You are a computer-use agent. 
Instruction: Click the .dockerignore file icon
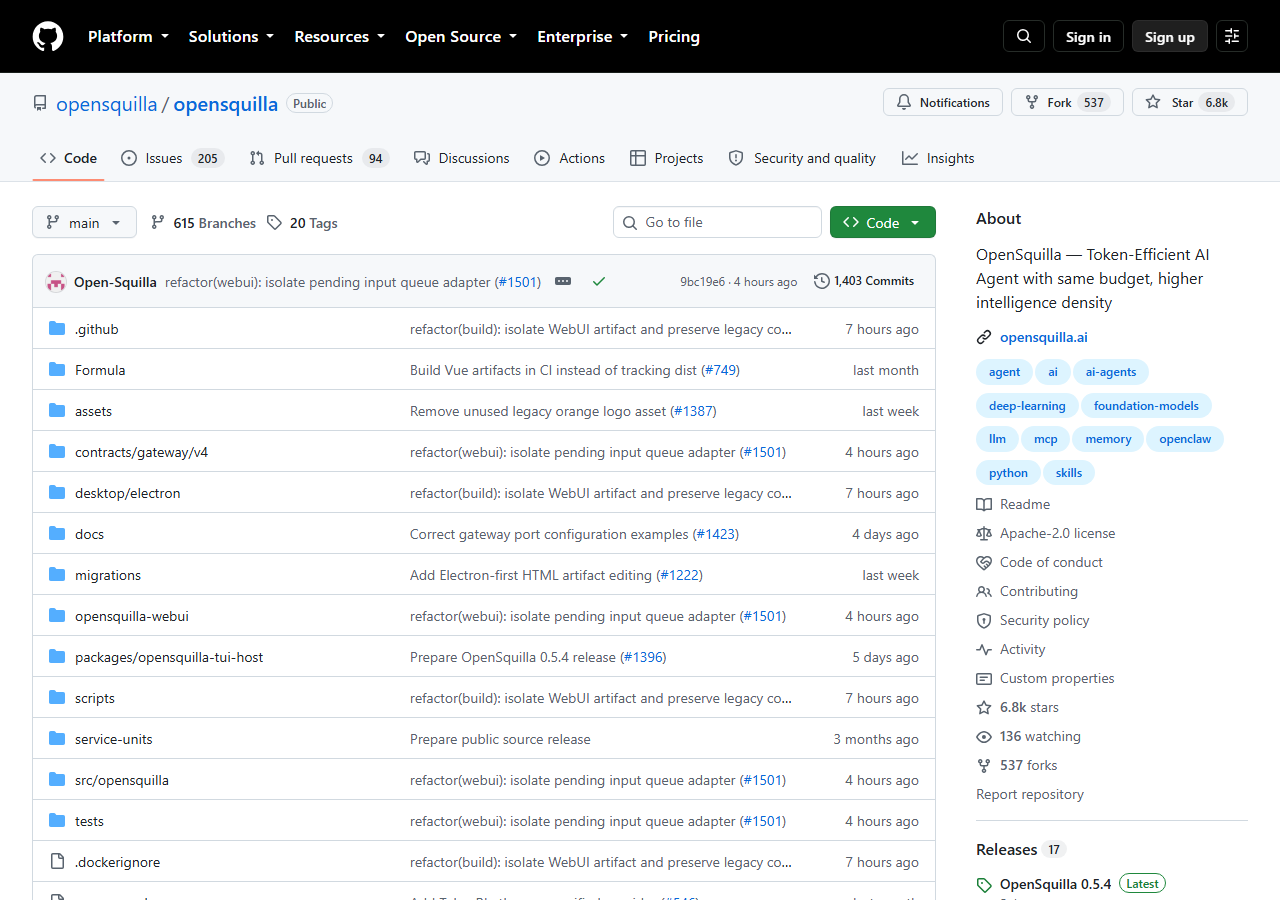point(57,862)
